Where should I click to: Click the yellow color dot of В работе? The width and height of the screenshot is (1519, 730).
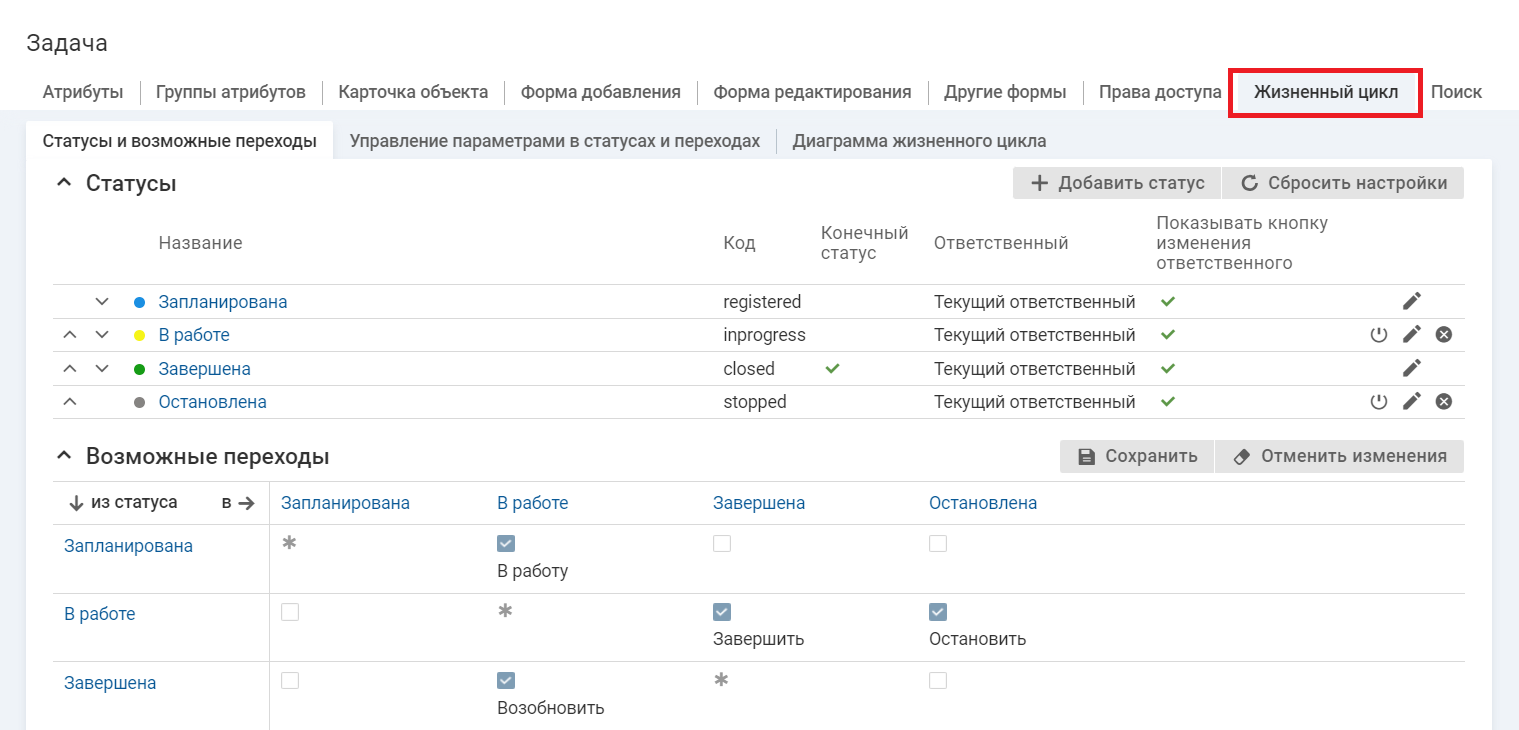pos(140,336)
